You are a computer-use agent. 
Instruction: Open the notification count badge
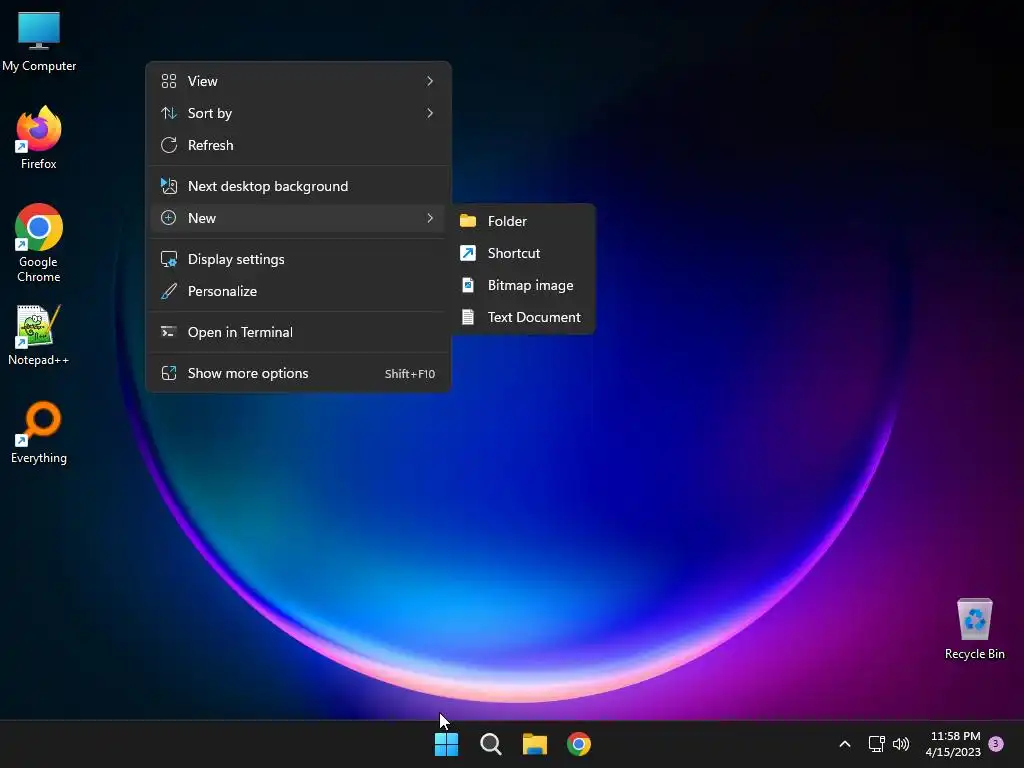[996, 744]
